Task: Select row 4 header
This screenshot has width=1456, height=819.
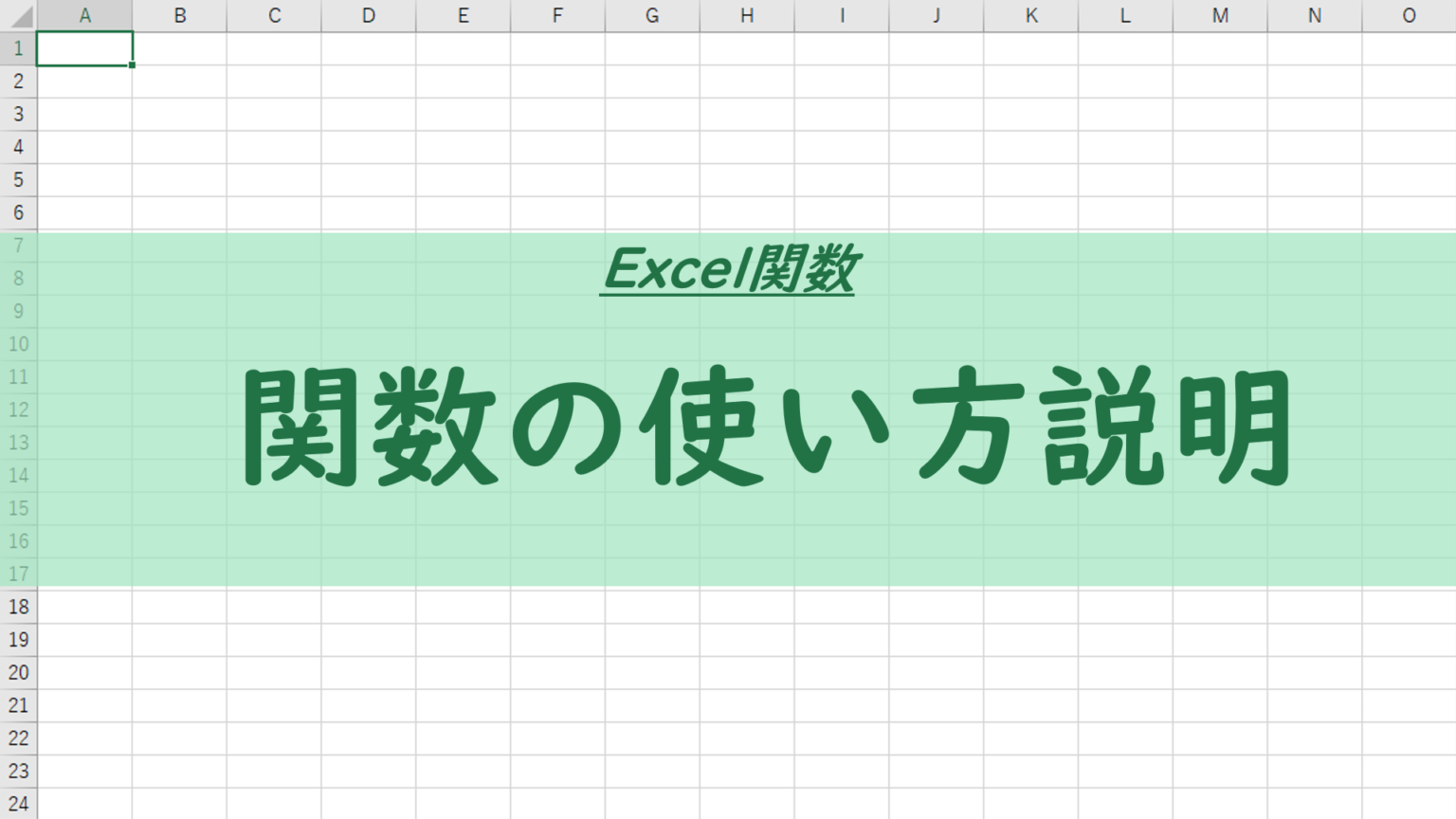Action: [18, 147]
